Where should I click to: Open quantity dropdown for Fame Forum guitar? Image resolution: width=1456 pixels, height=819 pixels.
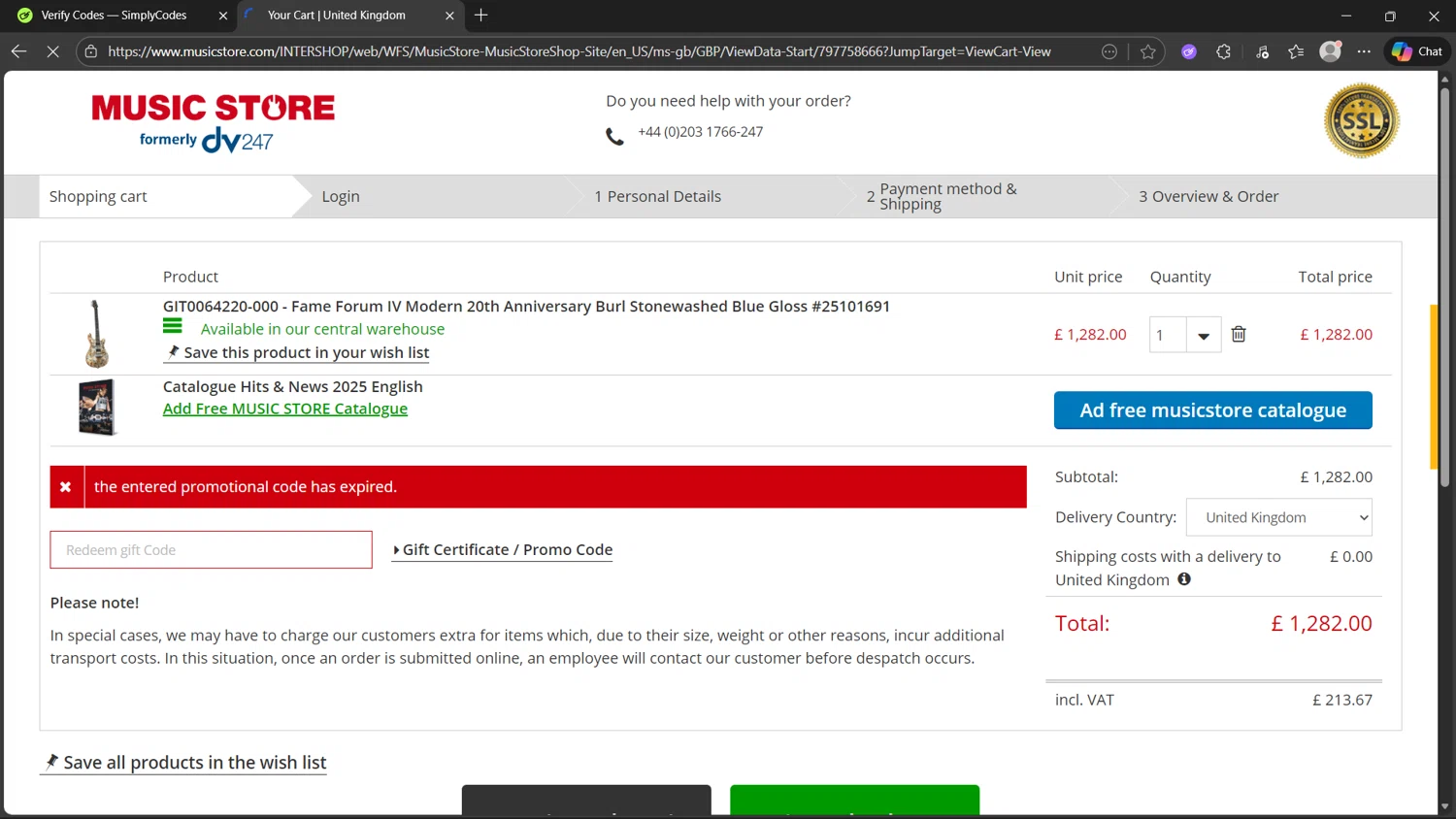click(1204, 336)
